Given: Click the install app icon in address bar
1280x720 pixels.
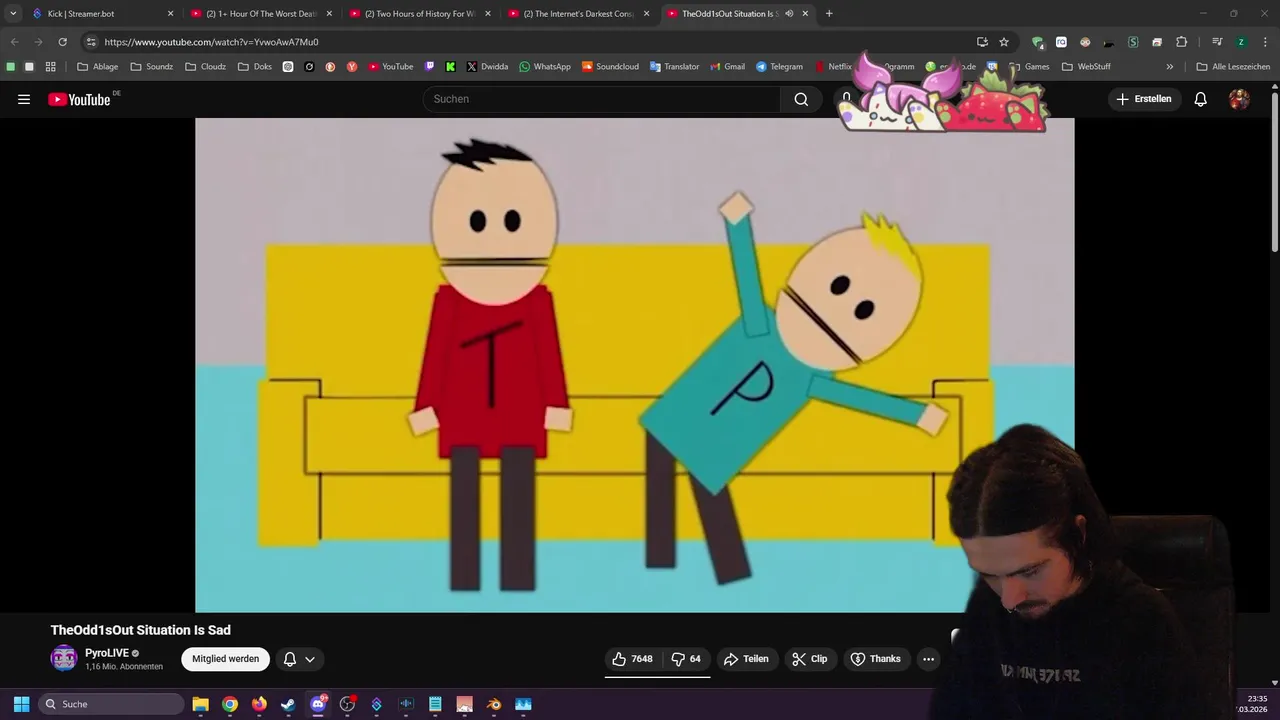Looking at the screenshot, I should coord(982,42).
